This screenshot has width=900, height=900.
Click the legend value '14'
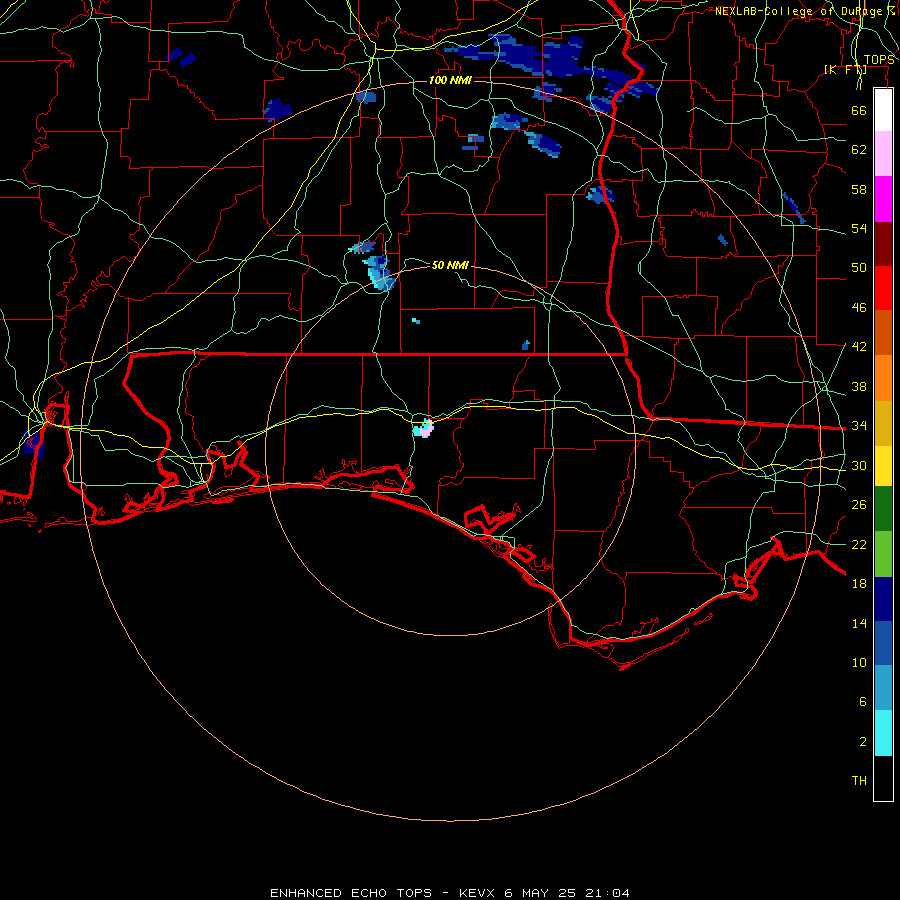[x=859, y=623]
